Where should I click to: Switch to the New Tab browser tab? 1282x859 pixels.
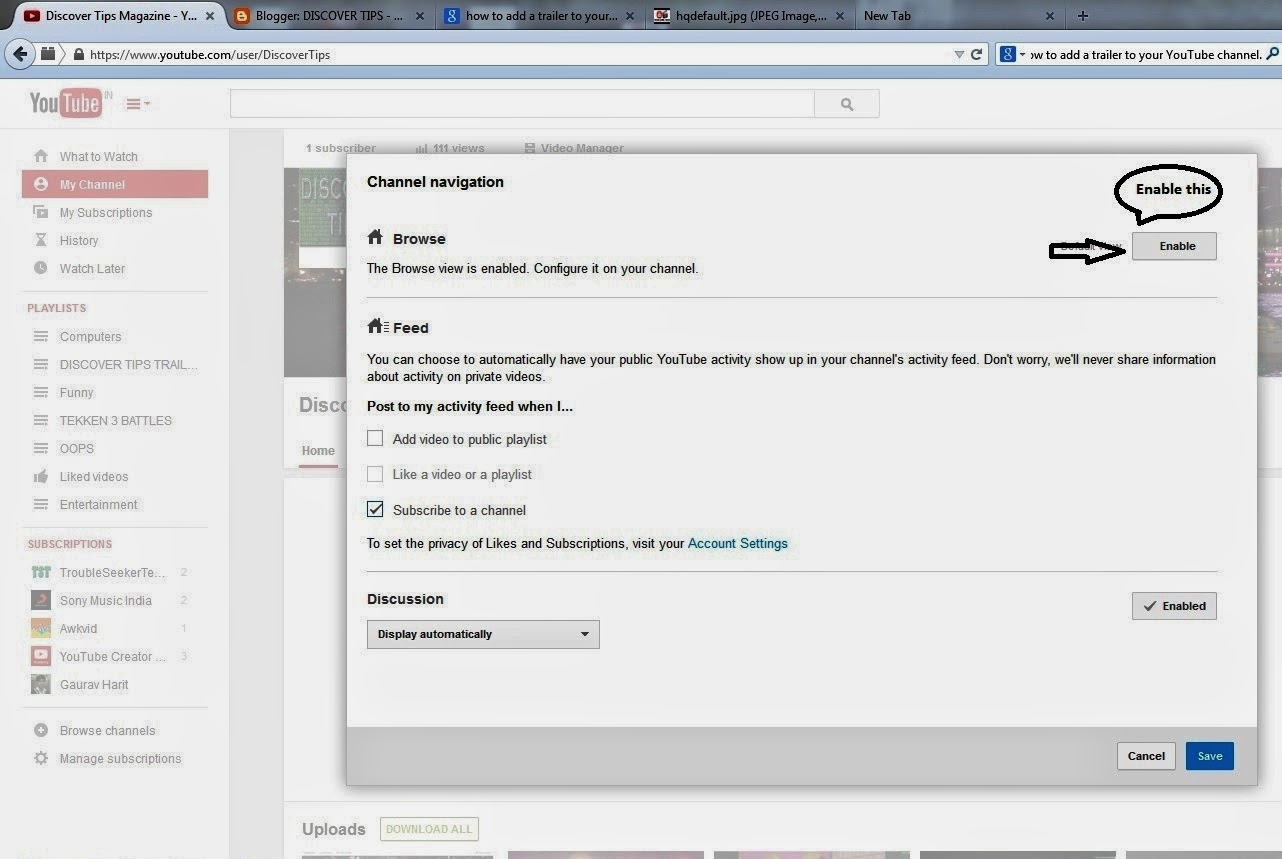point(960,16)
